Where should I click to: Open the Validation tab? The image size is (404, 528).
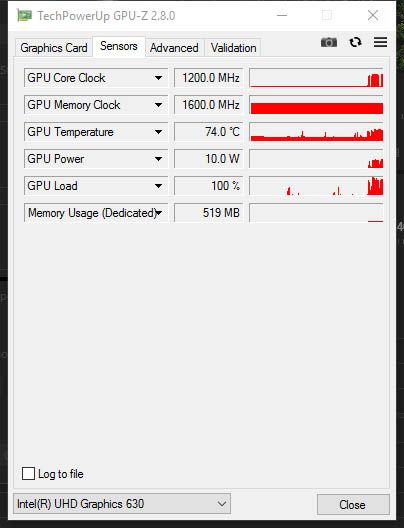point(234,48)
